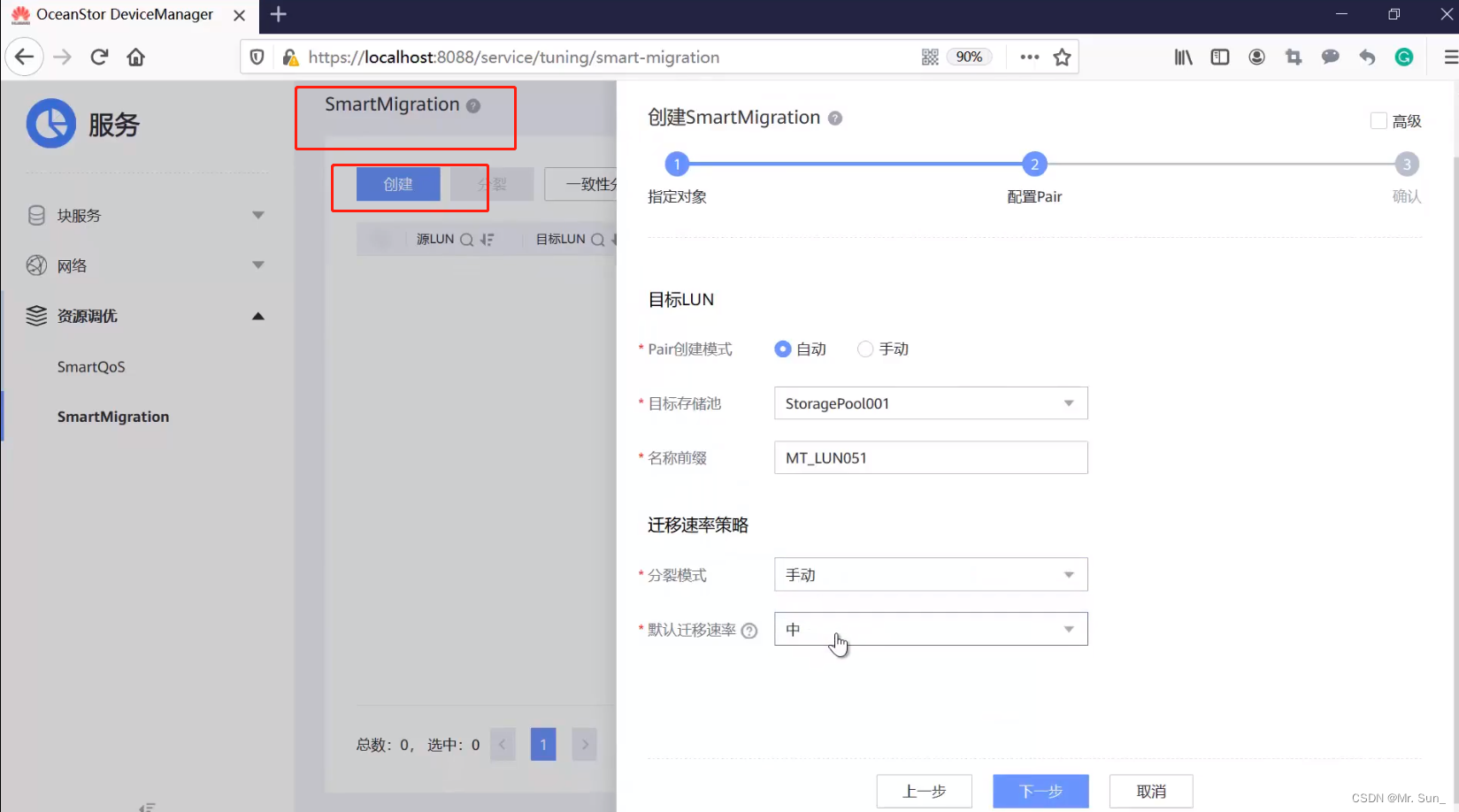
Task: Click the tracking protection shield icon
Action: (x=257, y=57)
